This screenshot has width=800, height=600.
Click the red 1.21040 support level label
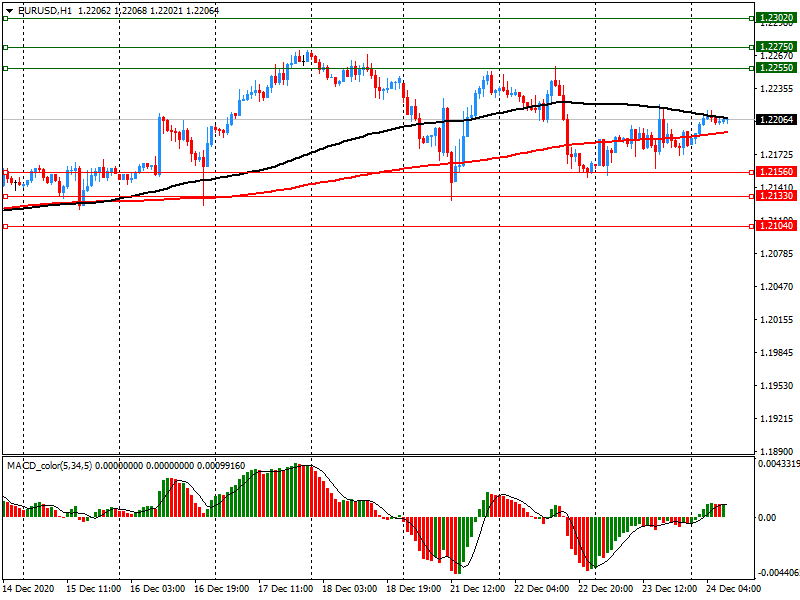point(776,226)
